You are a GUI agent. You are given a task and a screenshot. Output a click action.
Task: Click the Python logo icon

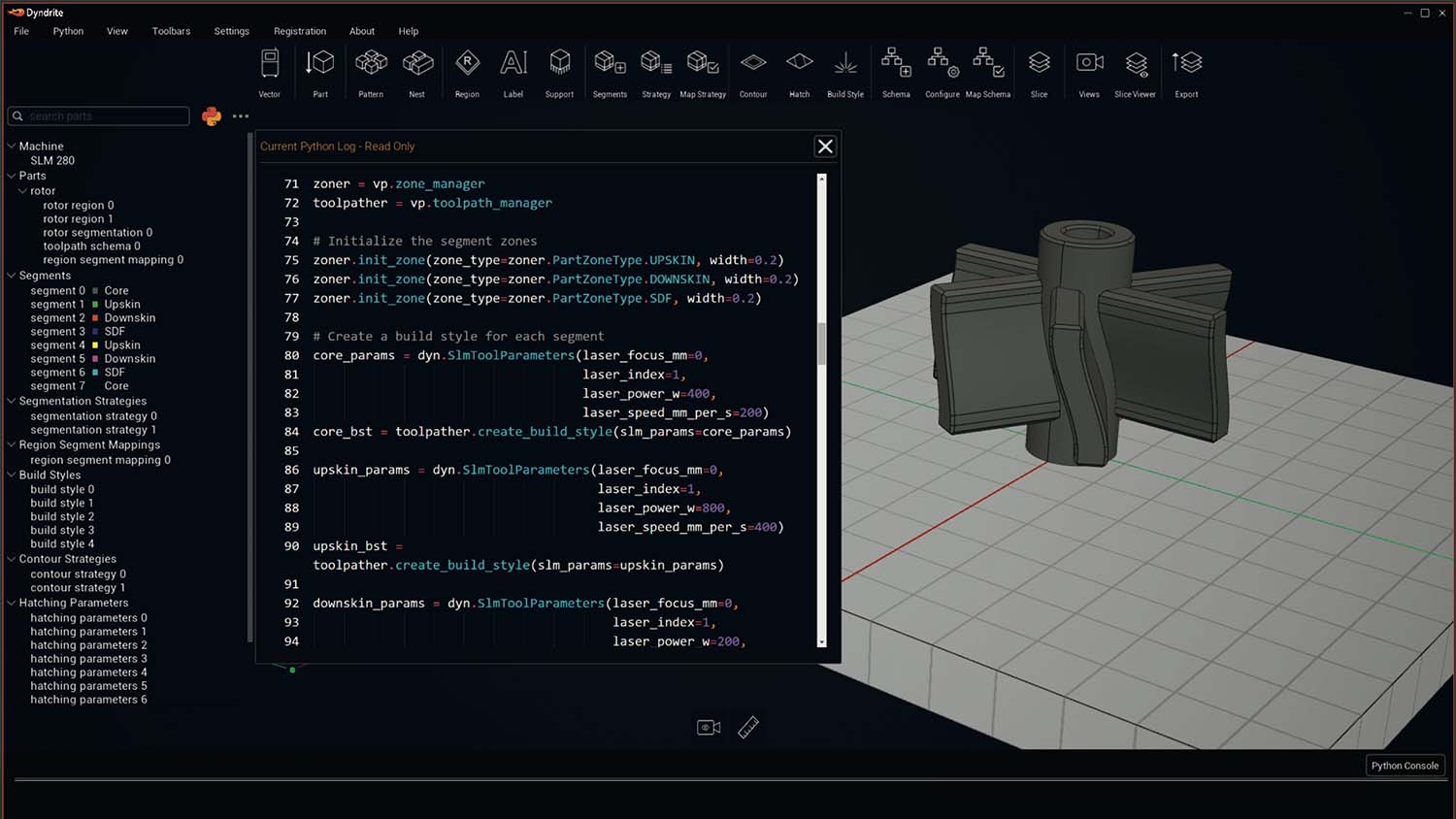click(x=212, y=116)
